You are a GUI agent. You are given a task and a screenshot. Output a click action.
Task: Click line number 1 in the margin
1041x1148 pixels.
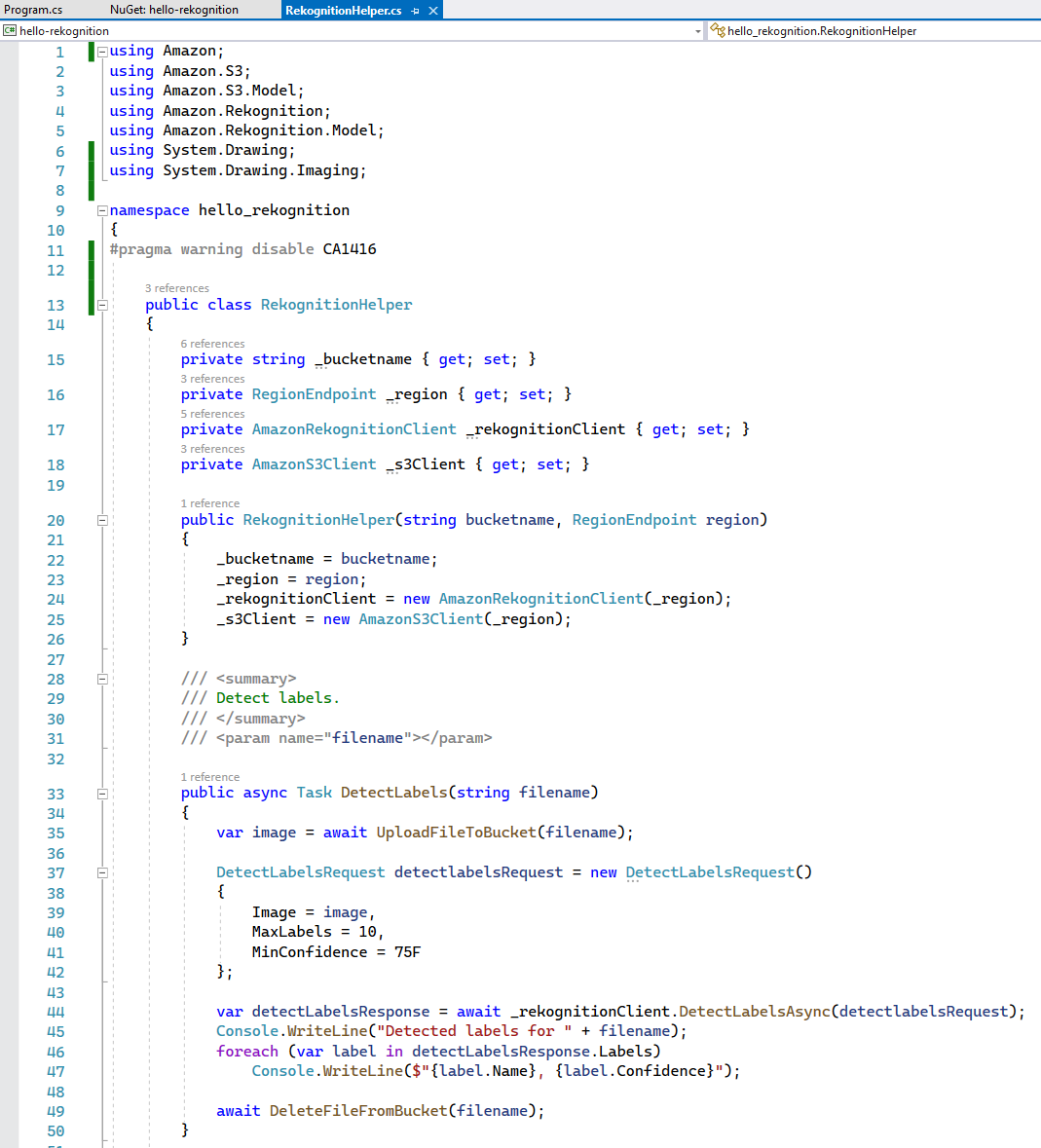point(59,52)
